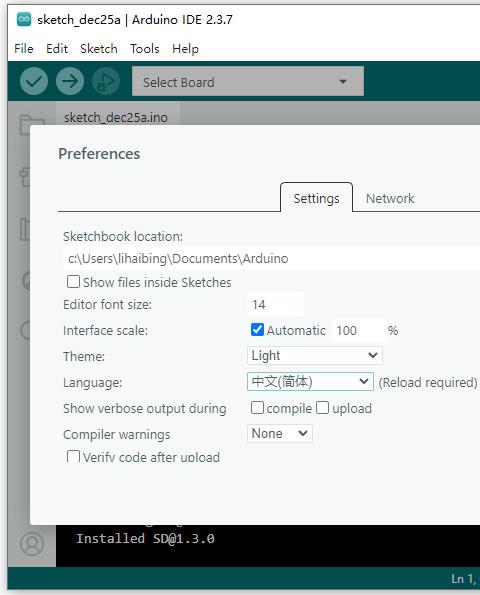This screenshot has height=595, width=480.
Task: Select the Settings tab
Action: pos(316,198)
